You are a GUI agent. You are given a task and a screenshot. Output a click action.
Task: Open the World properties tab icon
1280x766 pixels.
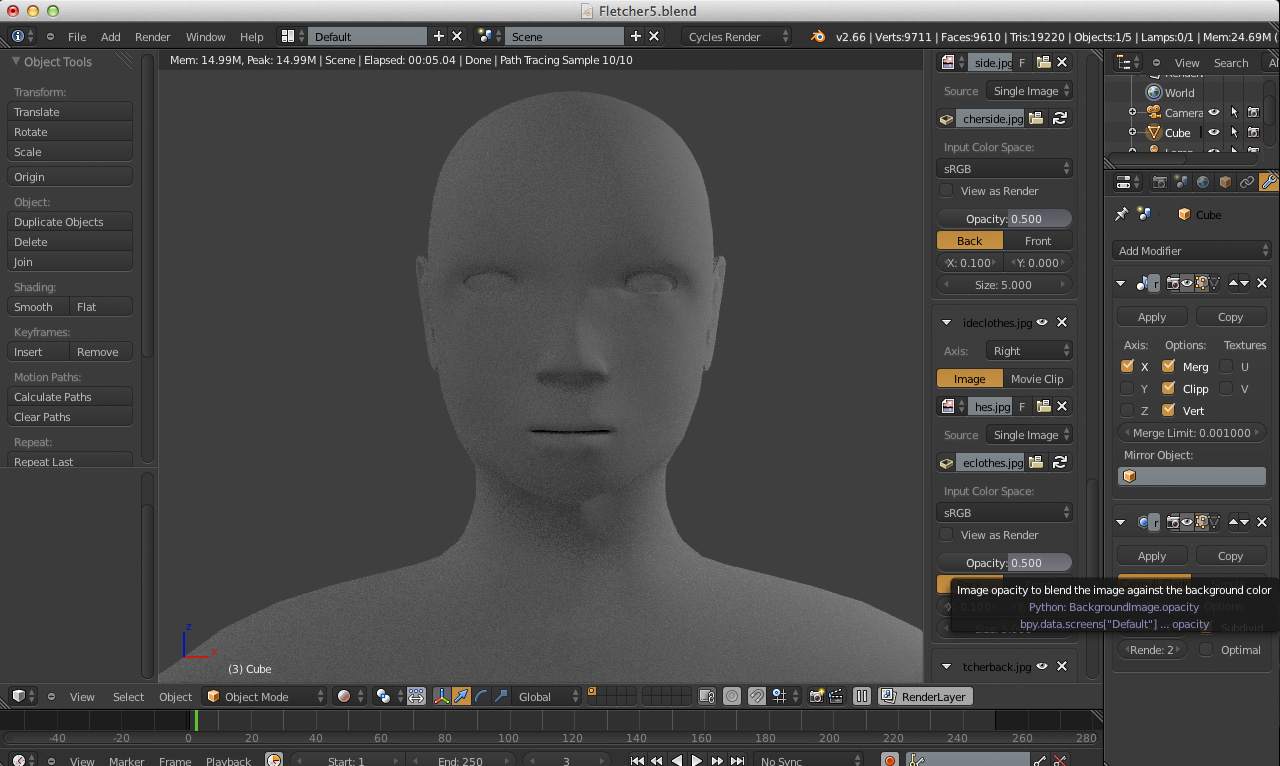tap(1203, 182)
